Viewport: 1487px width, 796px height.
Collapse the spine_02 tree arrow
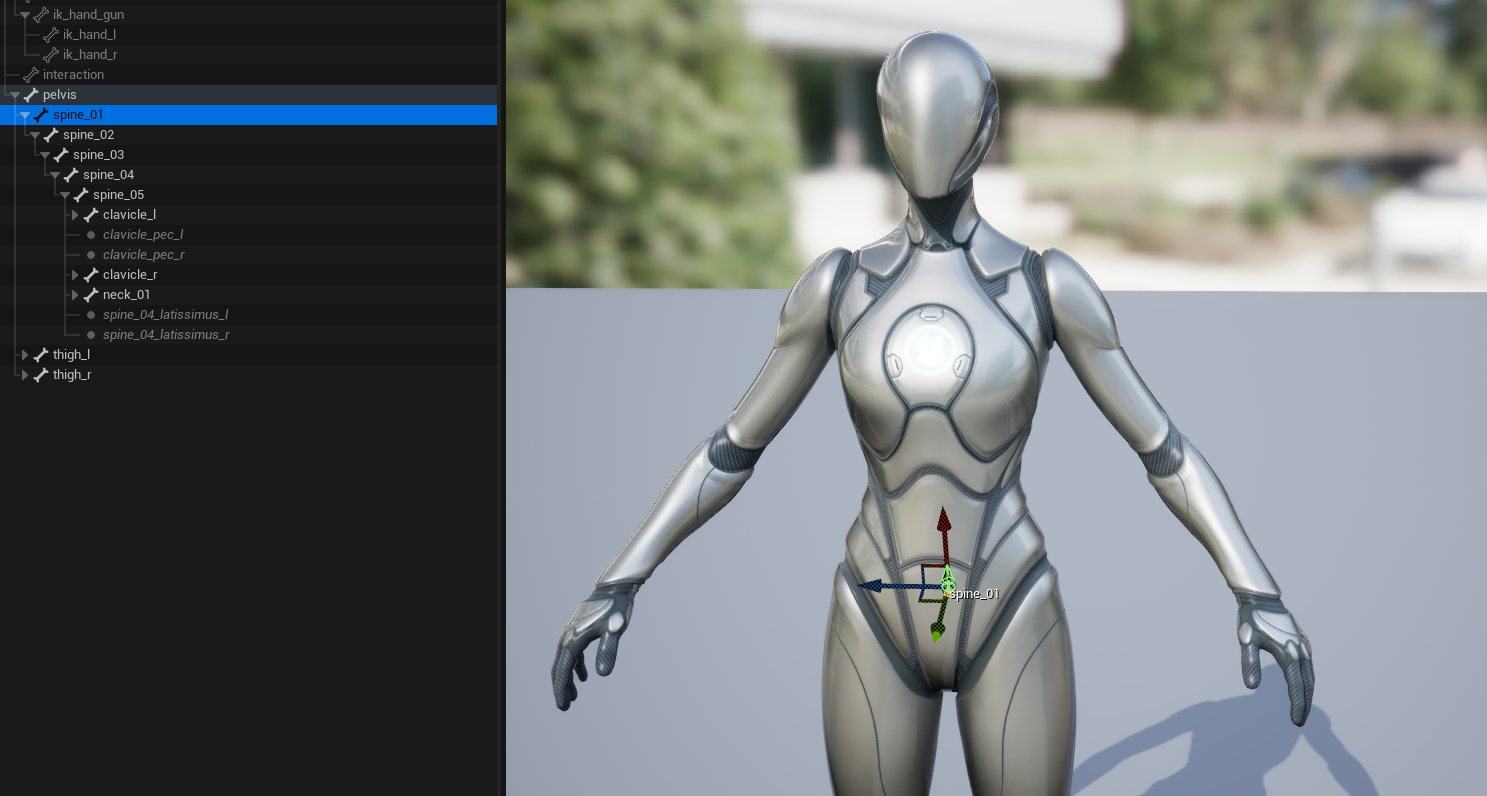[35, 135]
